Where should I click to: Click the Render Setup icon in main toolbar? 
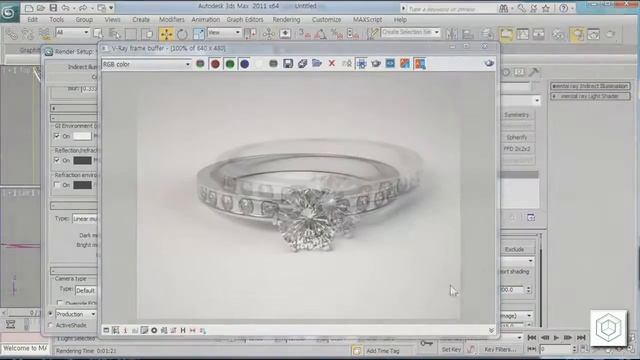577,34
